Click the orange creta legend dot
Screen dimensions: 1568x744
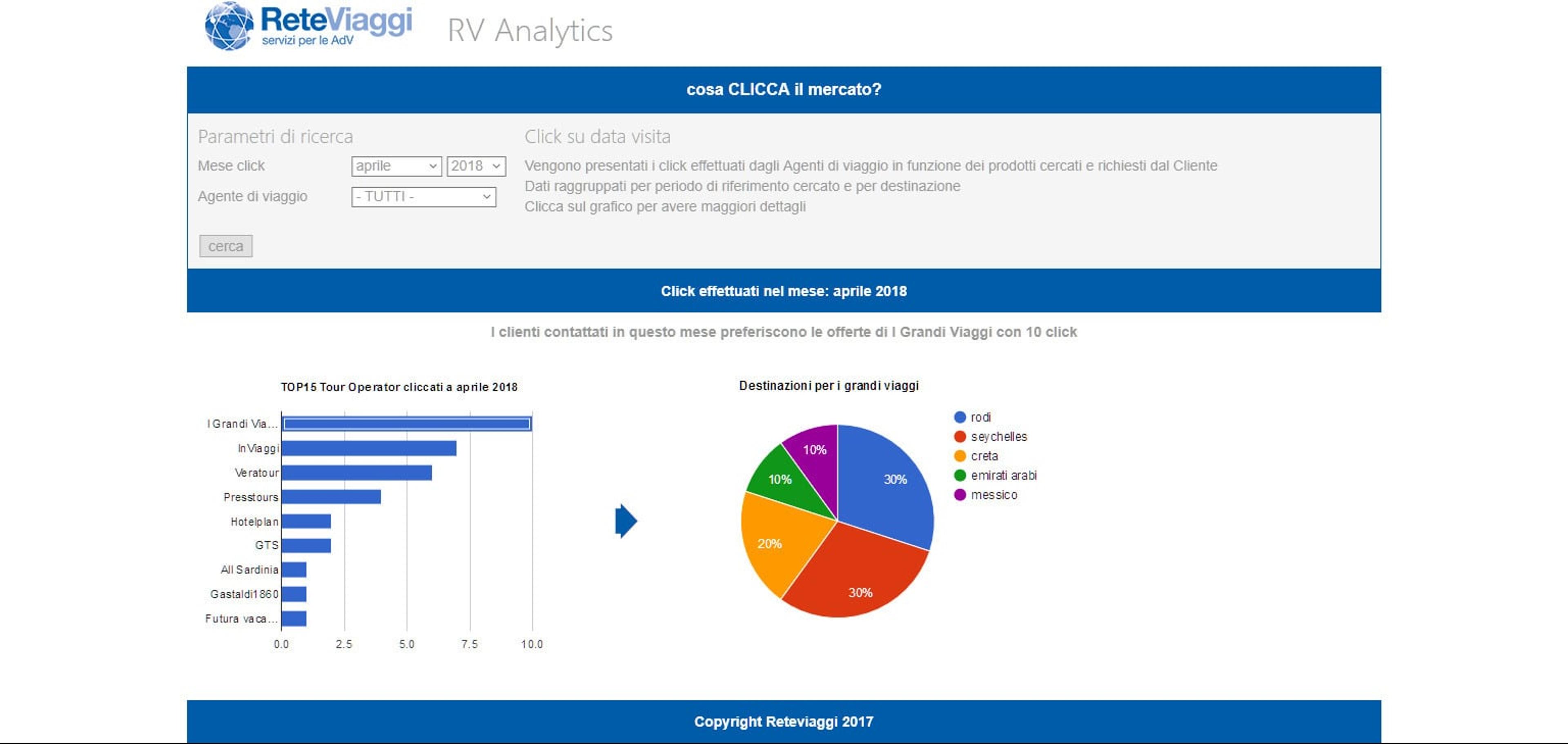pyautogui.click(x=960, y=456)
